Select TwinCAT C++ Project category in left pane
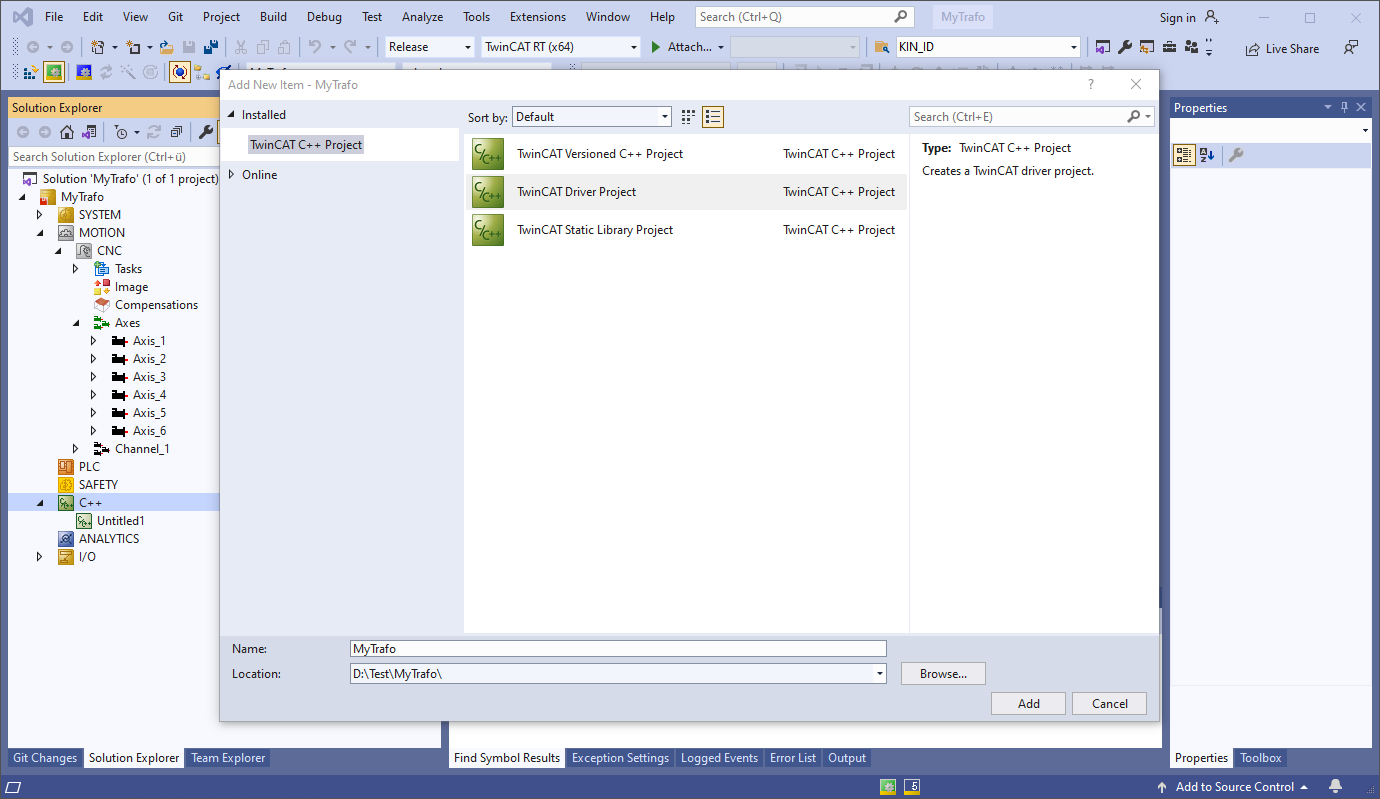This screenshot has width=1380, height=799. tap(306, 145)
